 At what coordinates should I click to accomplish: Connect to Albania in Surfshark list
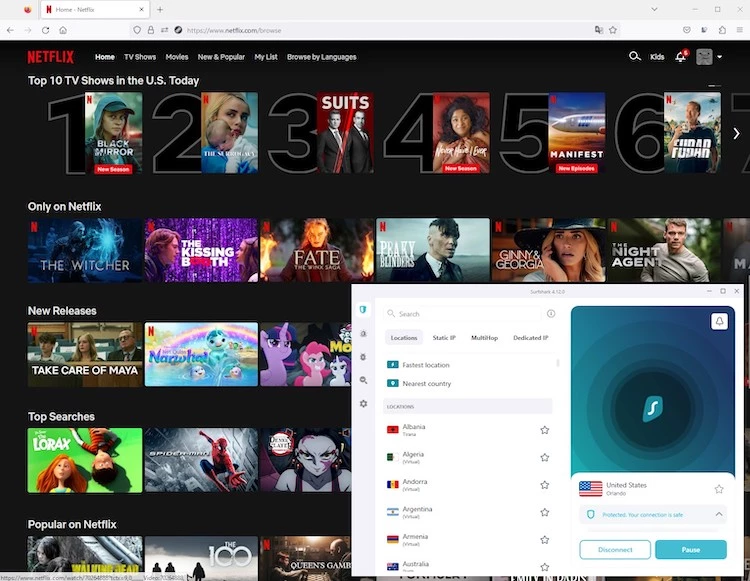click(x=468, y=430)
